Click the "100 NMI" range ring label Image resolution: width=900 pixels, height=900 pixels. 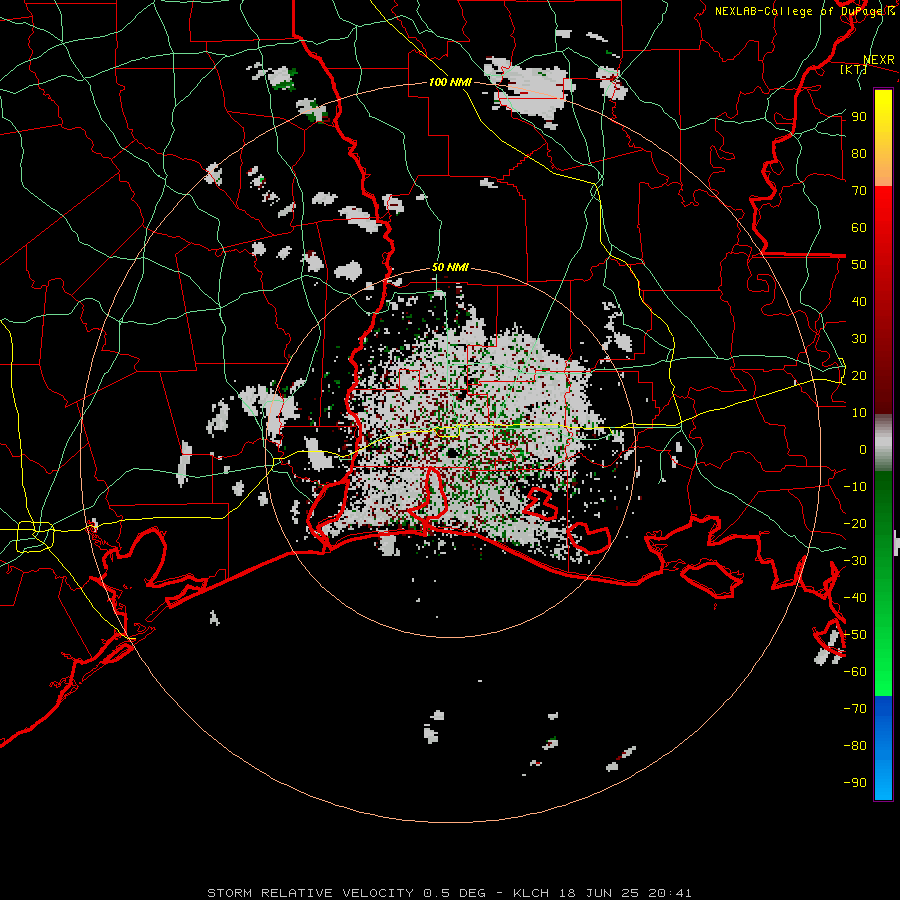(x=450, y=82)
